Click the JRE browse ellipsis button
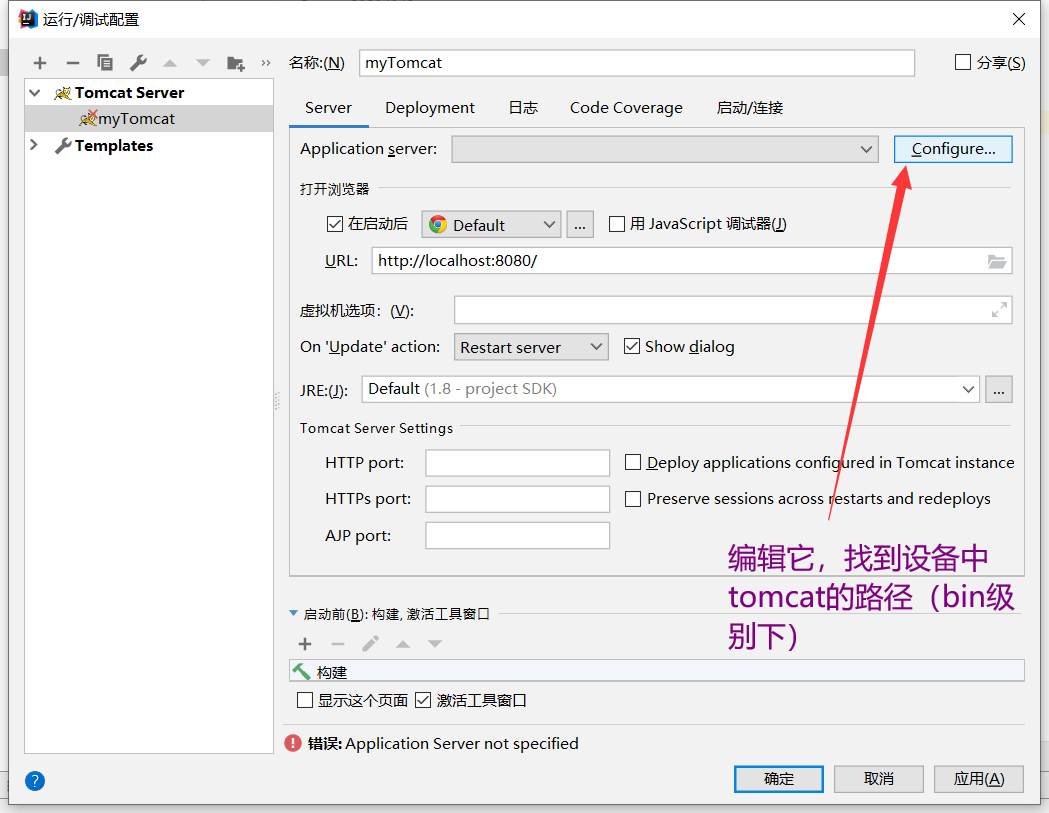The width and height of the screenshot is (1049, 813). pos(999,389)
